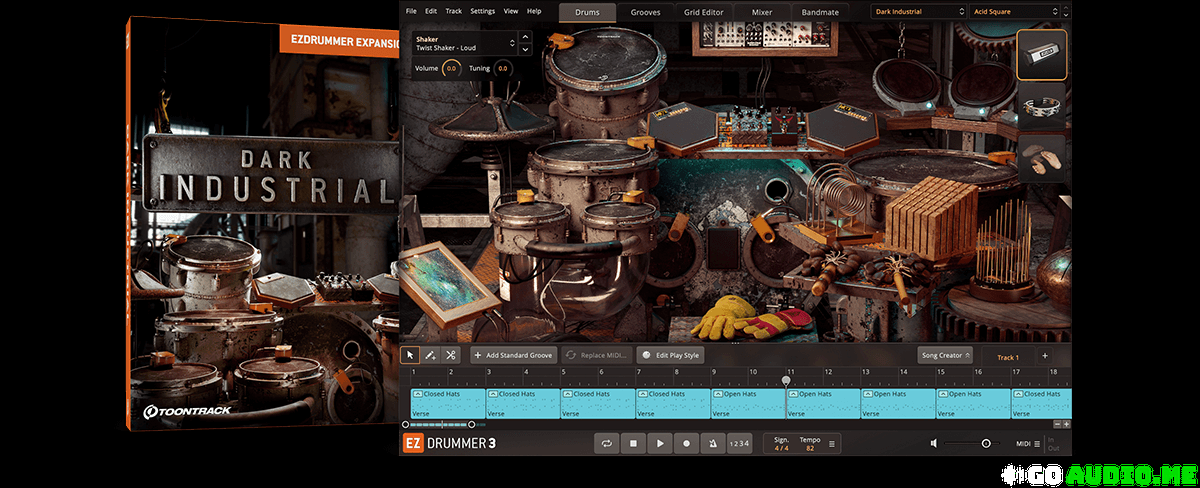This screenshot has height=488, width=1200.
Task: Toggle loop playback
Action: pyautogui.click(x=607, y=443)
